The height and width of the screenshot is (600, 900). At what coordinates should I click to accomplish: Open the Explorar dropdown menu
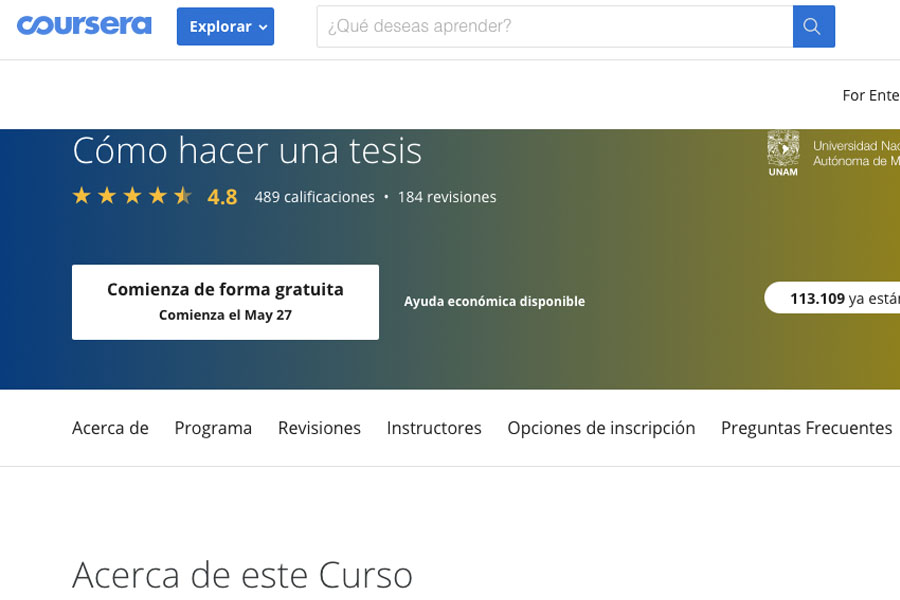coord(225,26)
